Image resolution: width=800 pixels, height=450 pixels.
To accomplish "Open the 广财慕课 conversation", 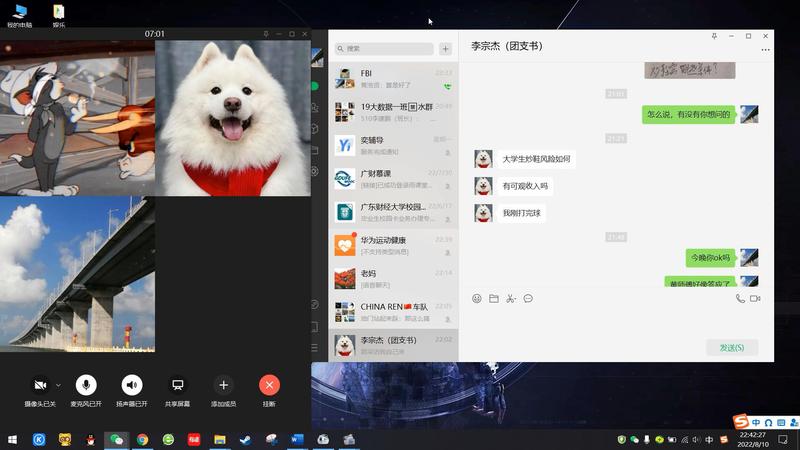I will pos(393,179).
